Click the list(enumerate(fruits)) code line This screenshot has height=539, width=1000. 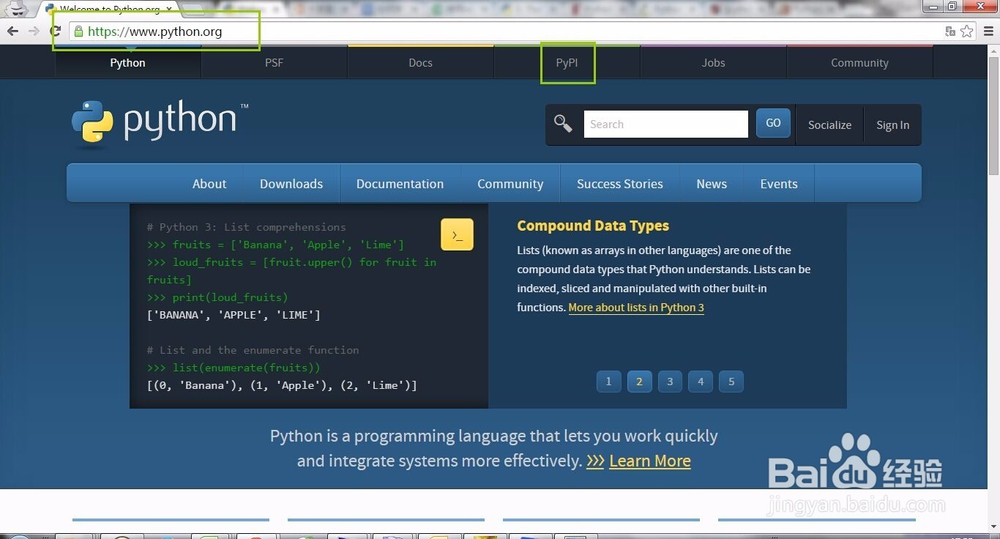233,367
